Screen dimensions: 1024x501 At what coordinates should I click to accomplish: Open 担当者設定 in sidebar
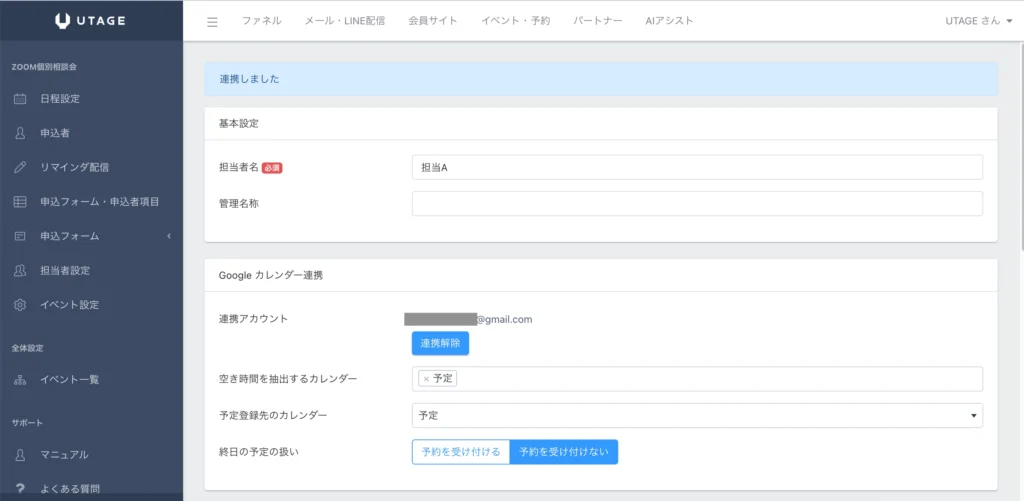coord(65,270)
